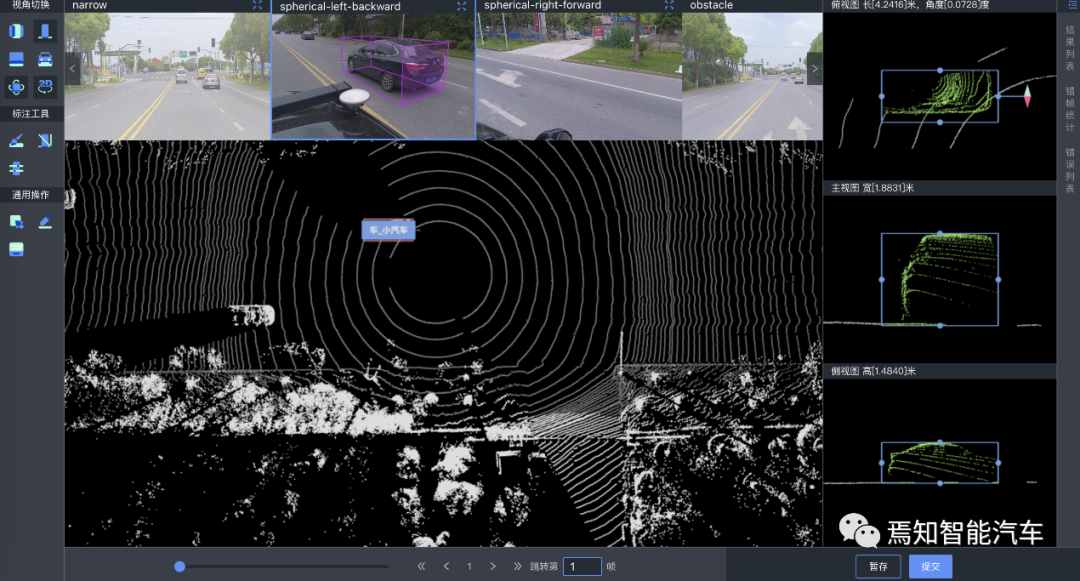This screenshot has height=581, width=1080.
Task: Select the align tool in 标注工具
Action: tap(16, 168)
